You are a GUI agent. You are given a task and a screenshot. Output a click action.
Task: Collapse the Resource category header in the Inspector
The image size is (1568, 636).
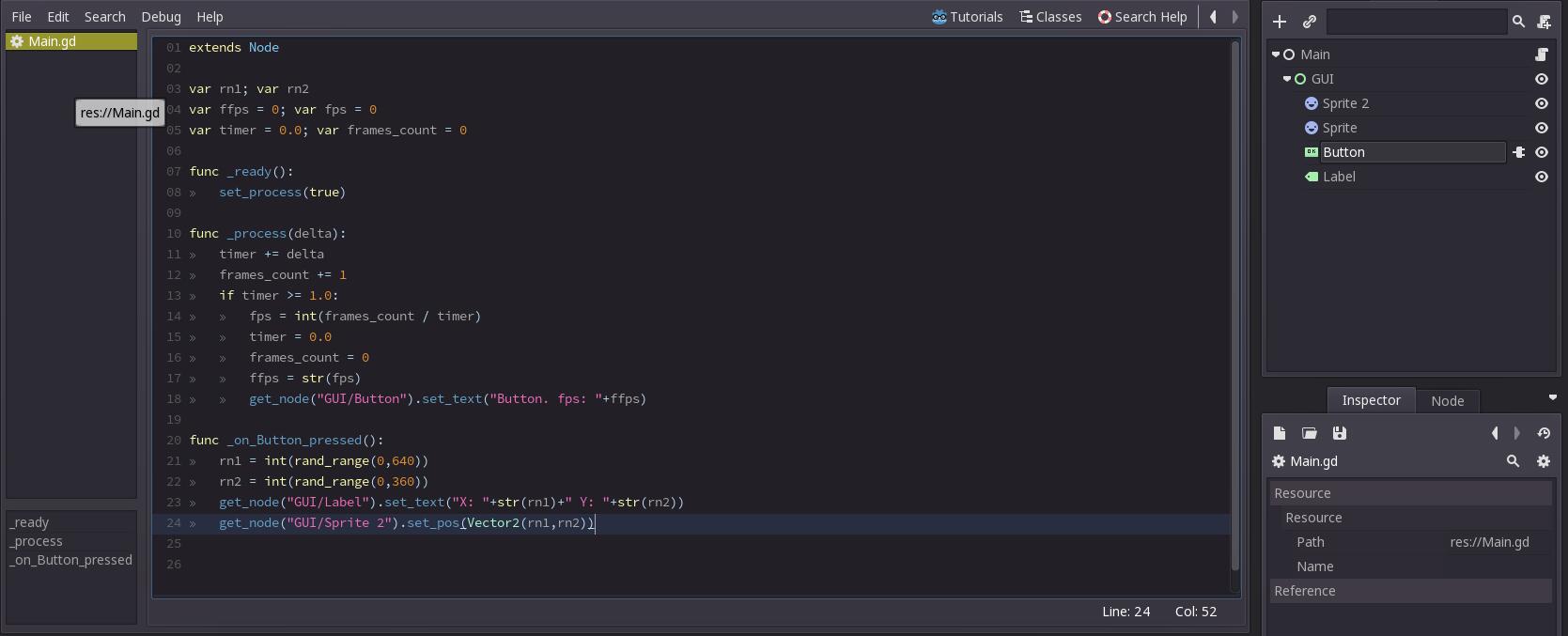[1411, 493]
